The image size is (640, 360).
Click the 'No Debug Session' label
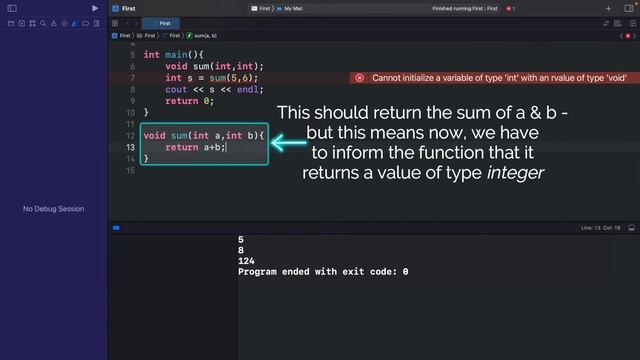53,209
